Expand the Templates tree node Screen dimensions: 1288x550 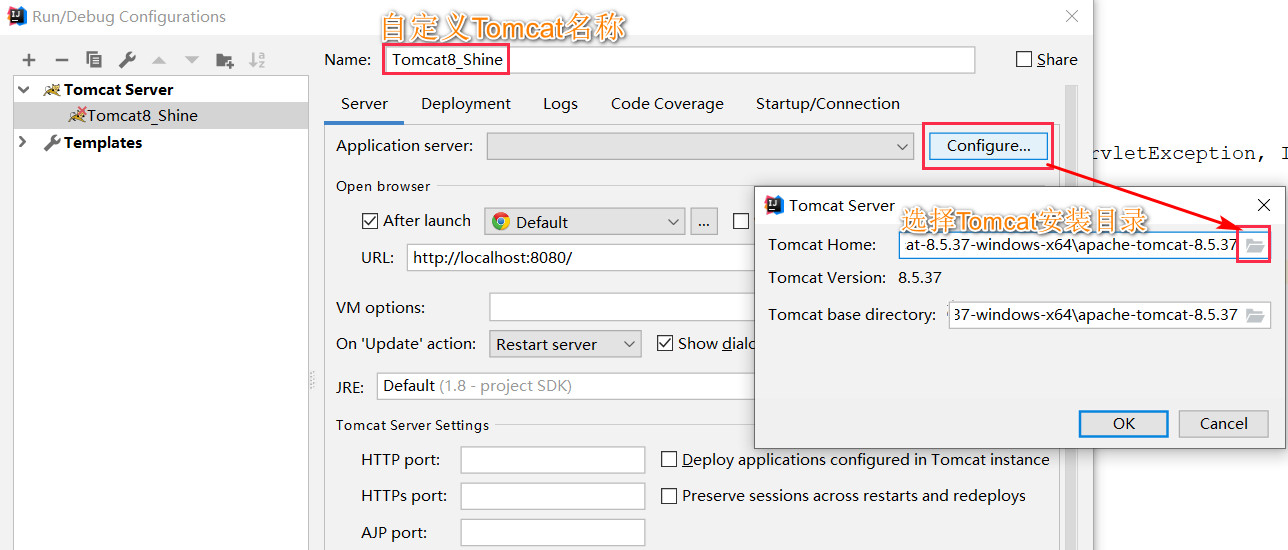pyautogui.click(x=23, y=142)
